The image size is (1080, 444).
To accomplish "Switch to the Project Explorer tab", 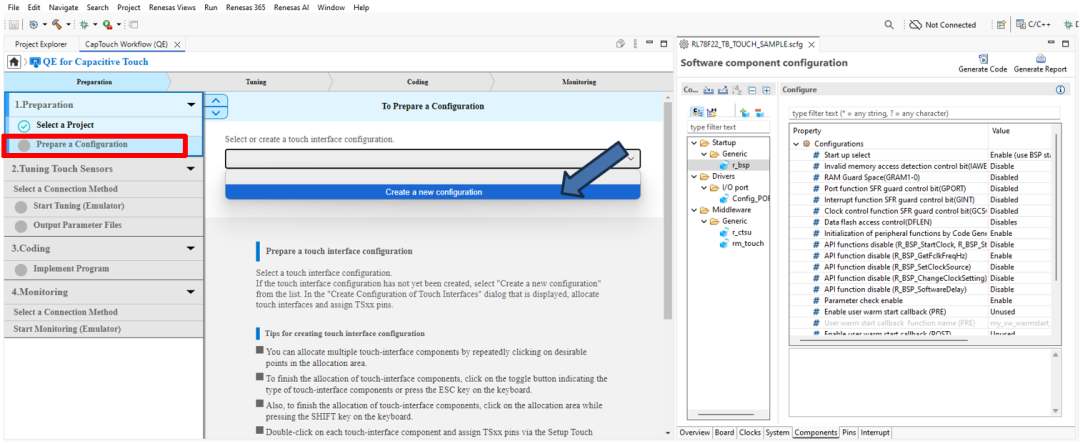I will pyautogui.click(x=41, y=44).
